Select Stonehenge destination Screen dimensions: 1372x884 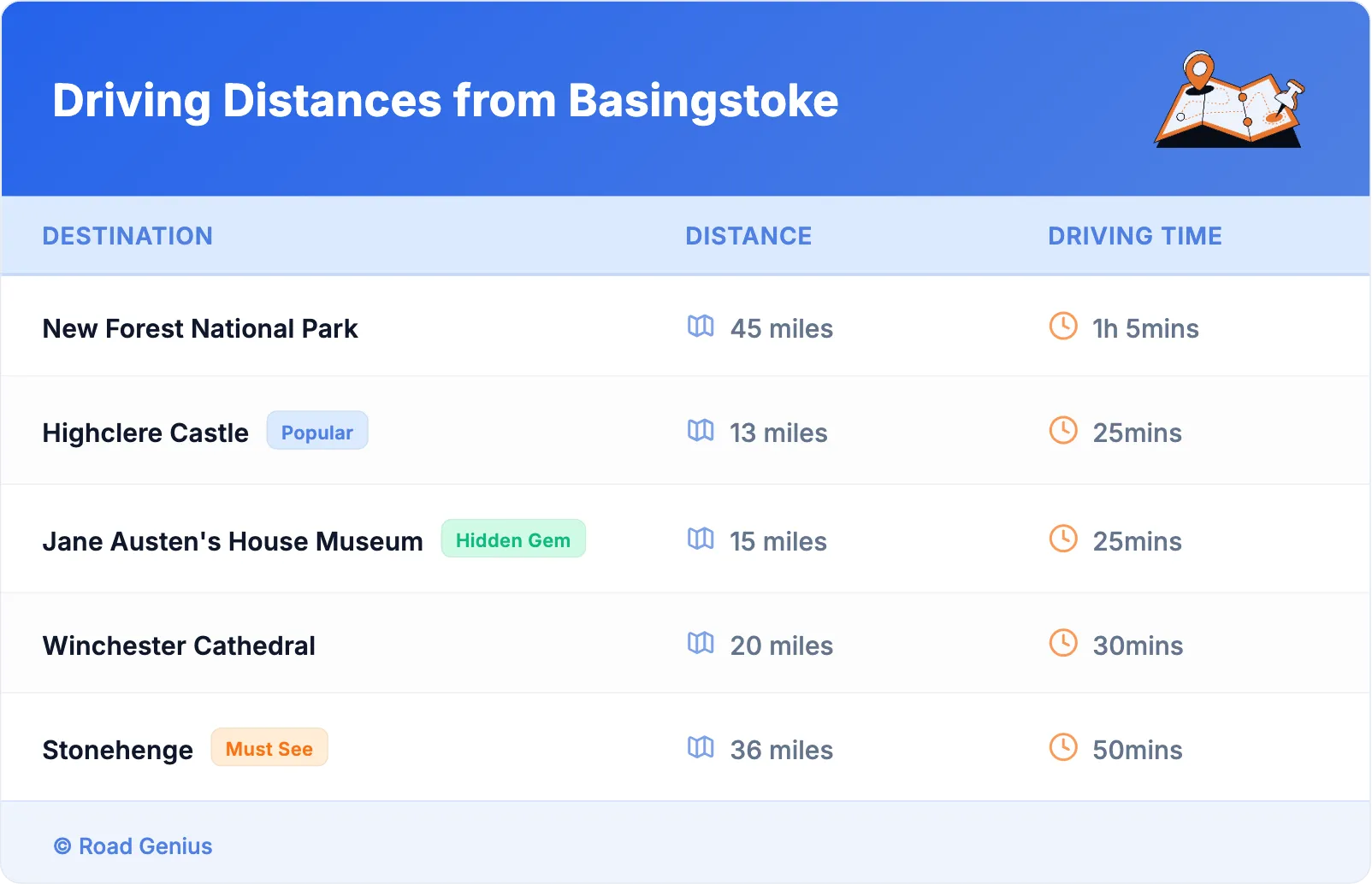click(118, 750)
